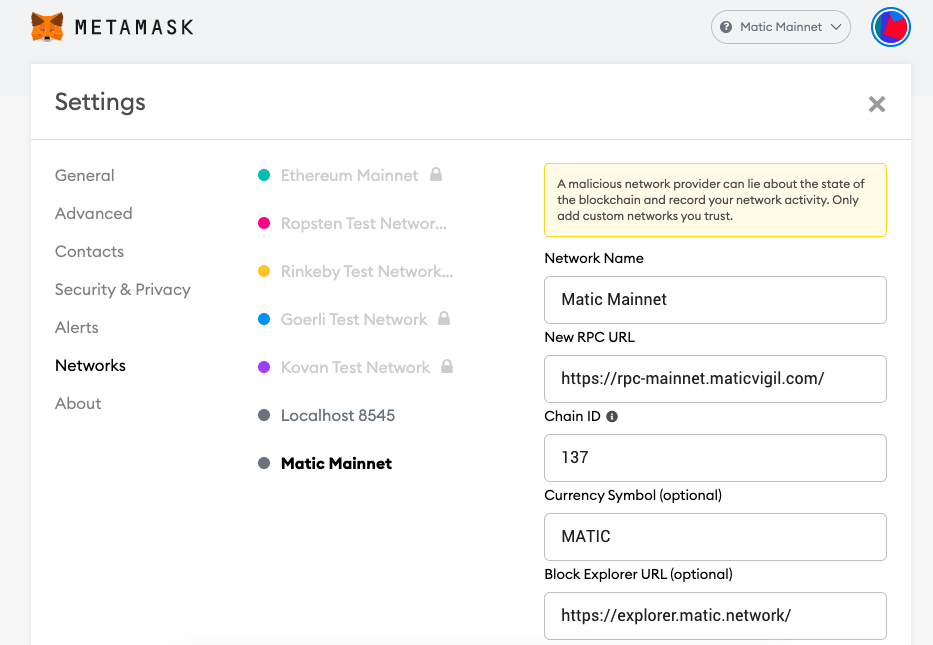Close the Settings panel
The image size is (933, 645).
876,104
